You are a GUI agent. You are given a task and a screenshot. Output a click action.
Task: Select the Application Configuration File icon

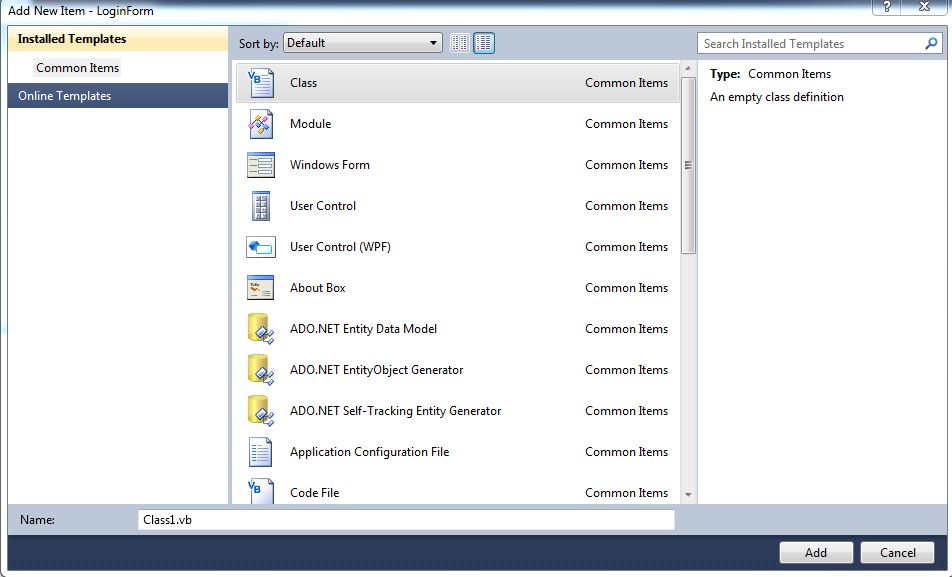(x=261, y=452)
